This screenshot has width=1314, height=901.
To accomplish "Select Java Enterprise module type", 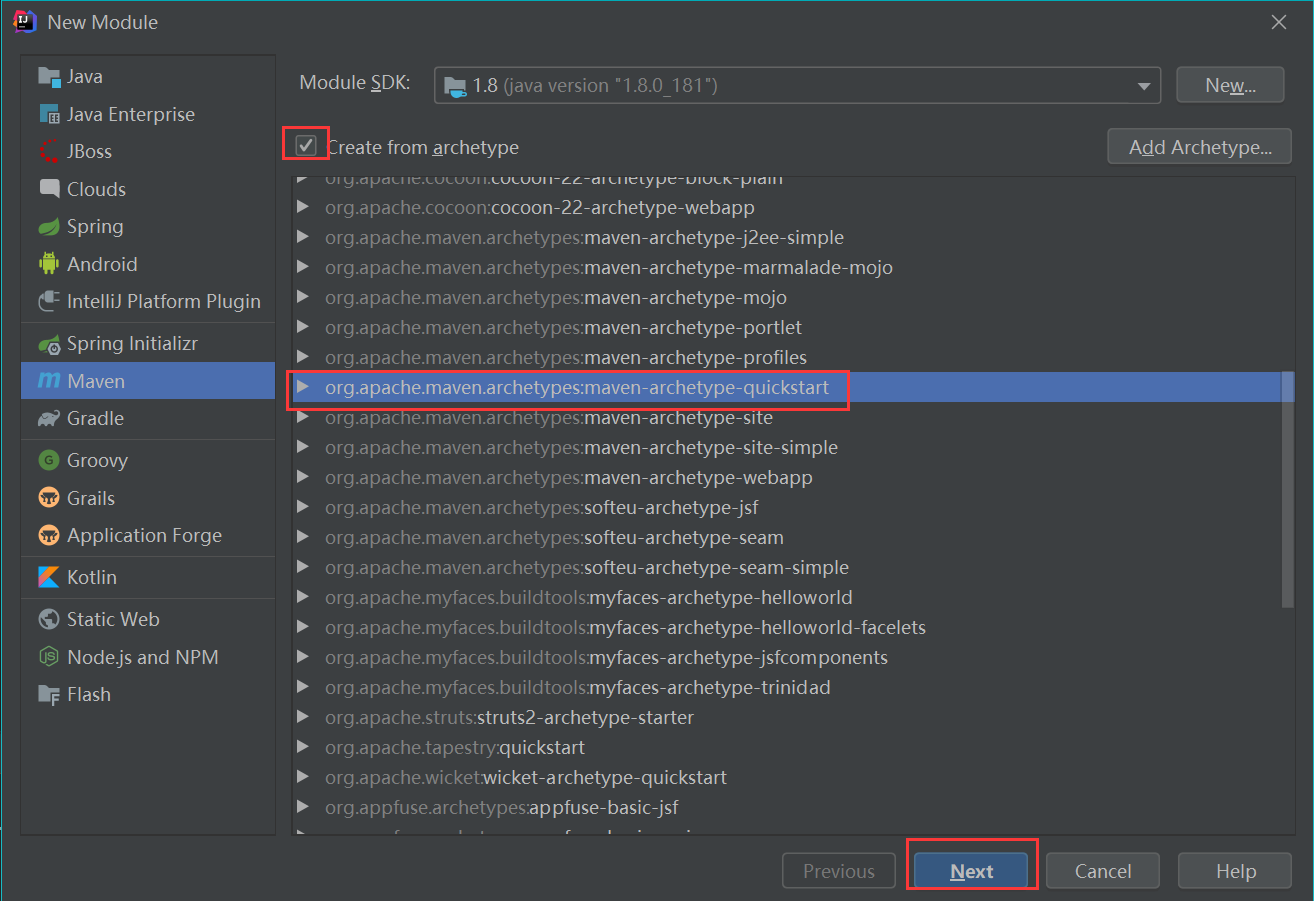I will (x=148, y=114).
